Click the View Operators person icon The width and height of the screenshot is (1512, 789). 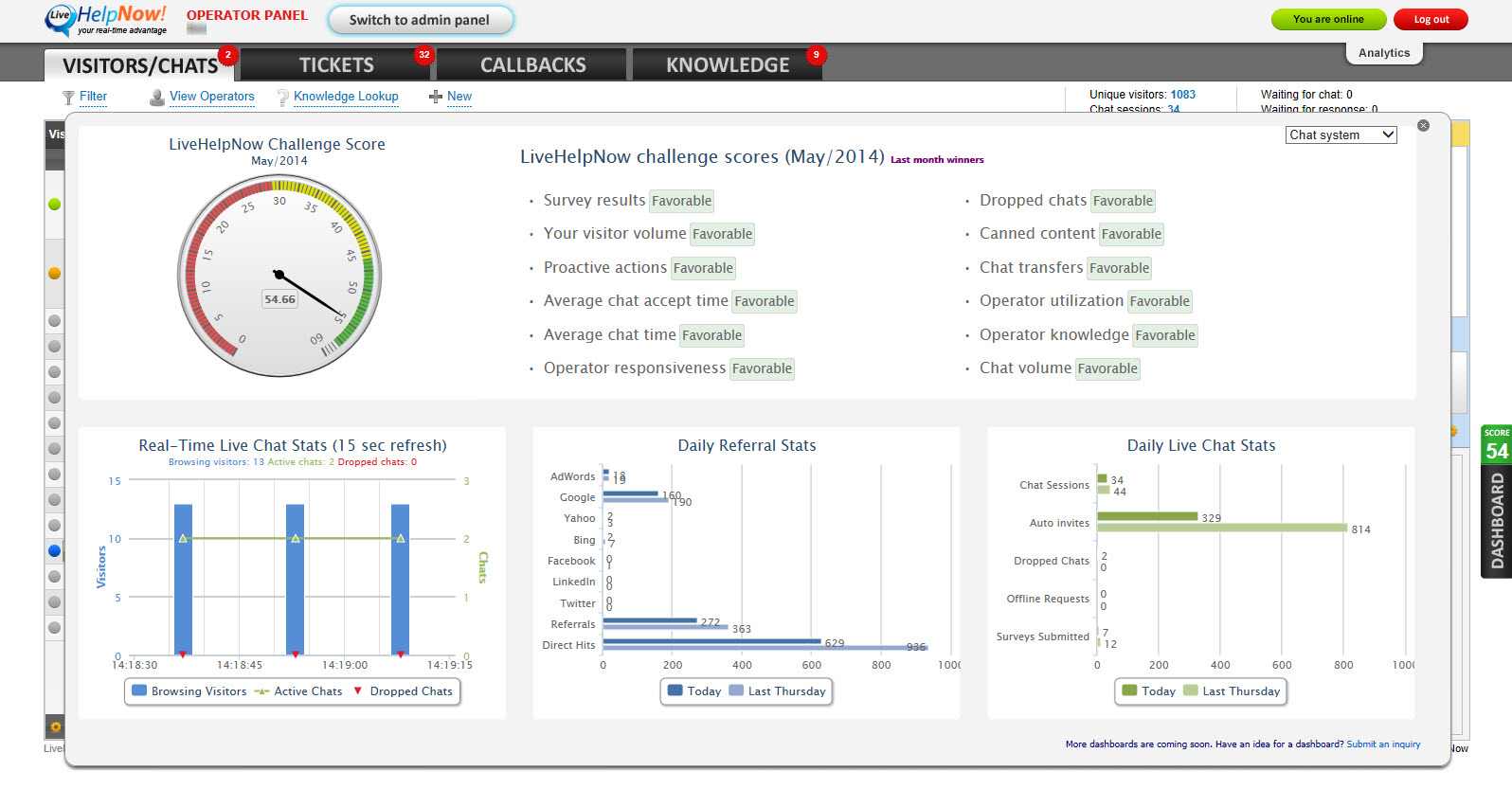point(157,98)
